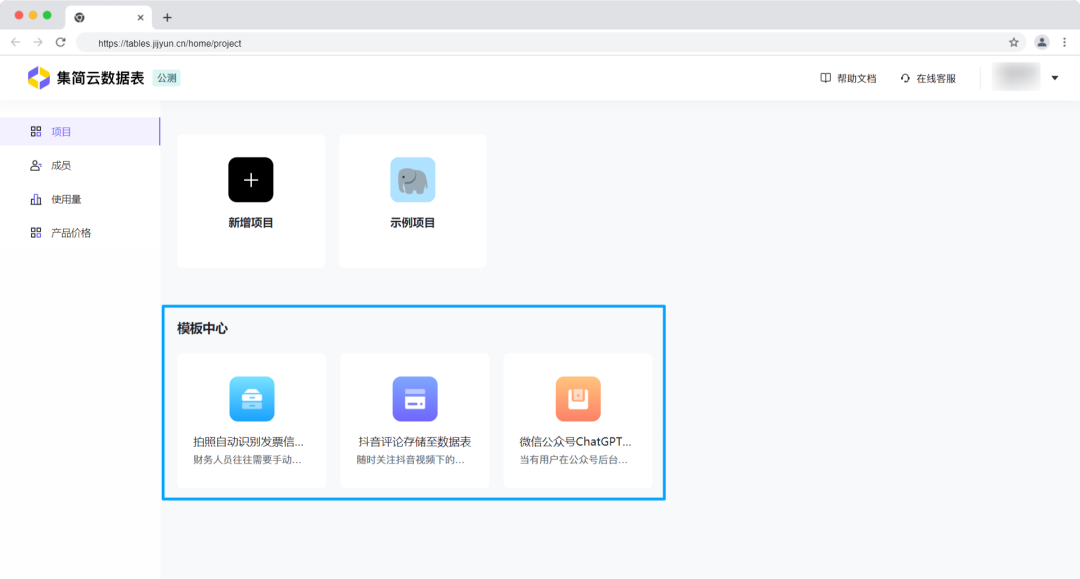Click the 成员 sidebar person icon
The height and width of the screenshot is (579, 1080).
click(x=36, y=165)
